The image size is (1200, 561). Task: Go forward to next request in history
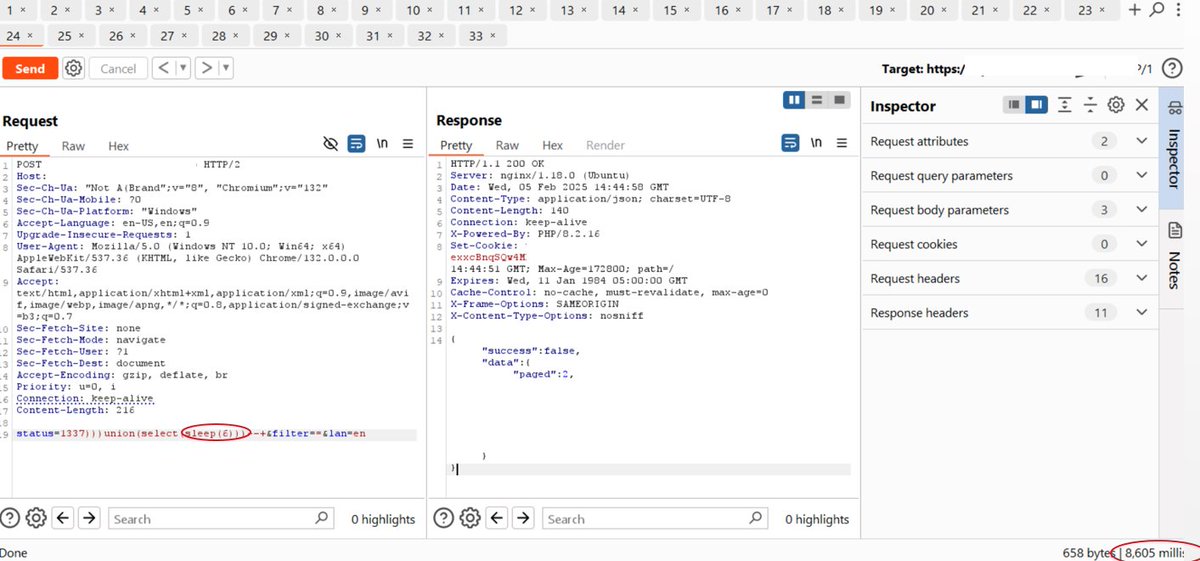tap(207, 69)
